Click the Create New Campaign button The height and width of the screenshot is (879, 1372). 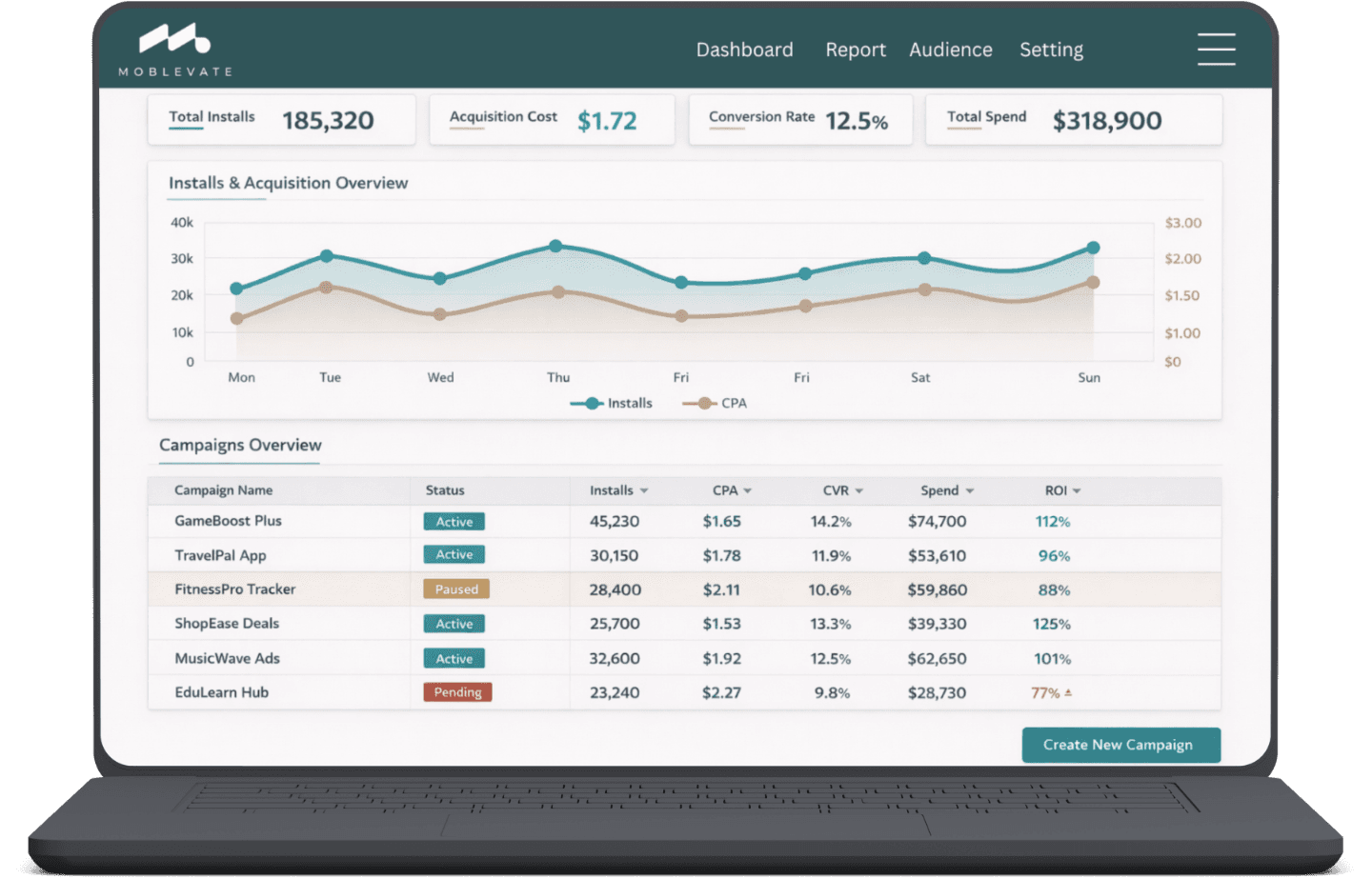[1120, 745]
